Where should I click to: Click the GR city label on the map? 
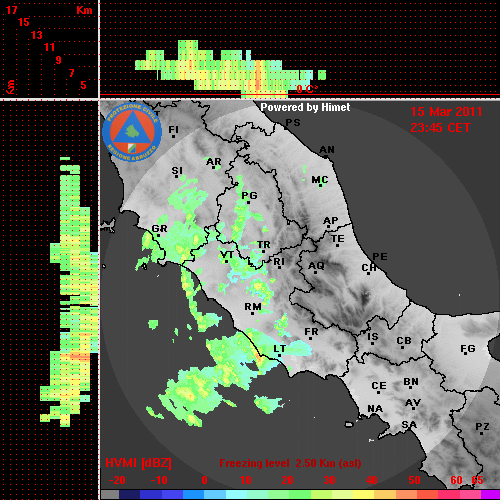tap(159, 229)
